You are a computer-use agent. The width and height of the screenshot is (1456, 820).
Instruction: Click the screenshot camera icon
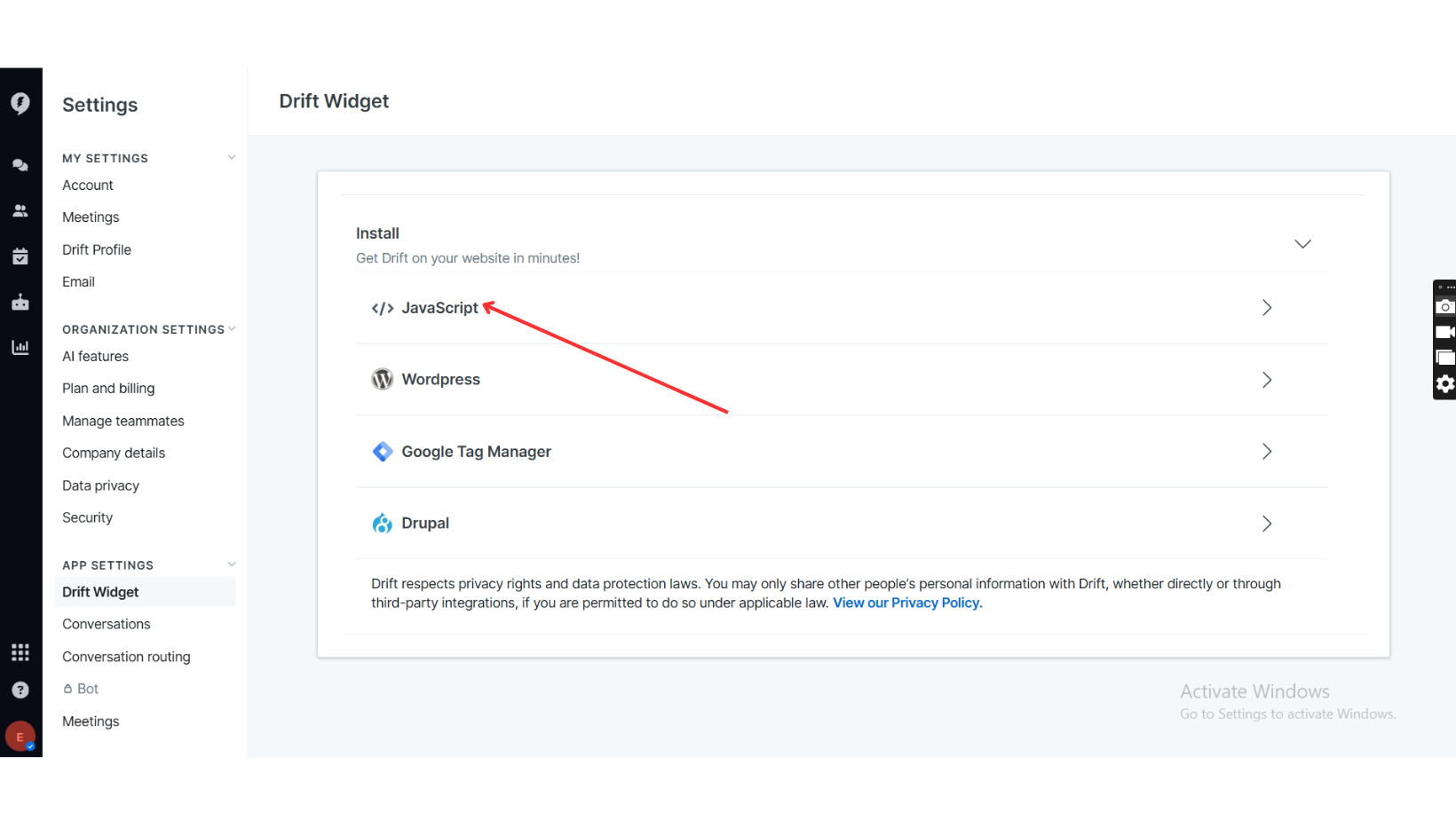coord(1444,307)
